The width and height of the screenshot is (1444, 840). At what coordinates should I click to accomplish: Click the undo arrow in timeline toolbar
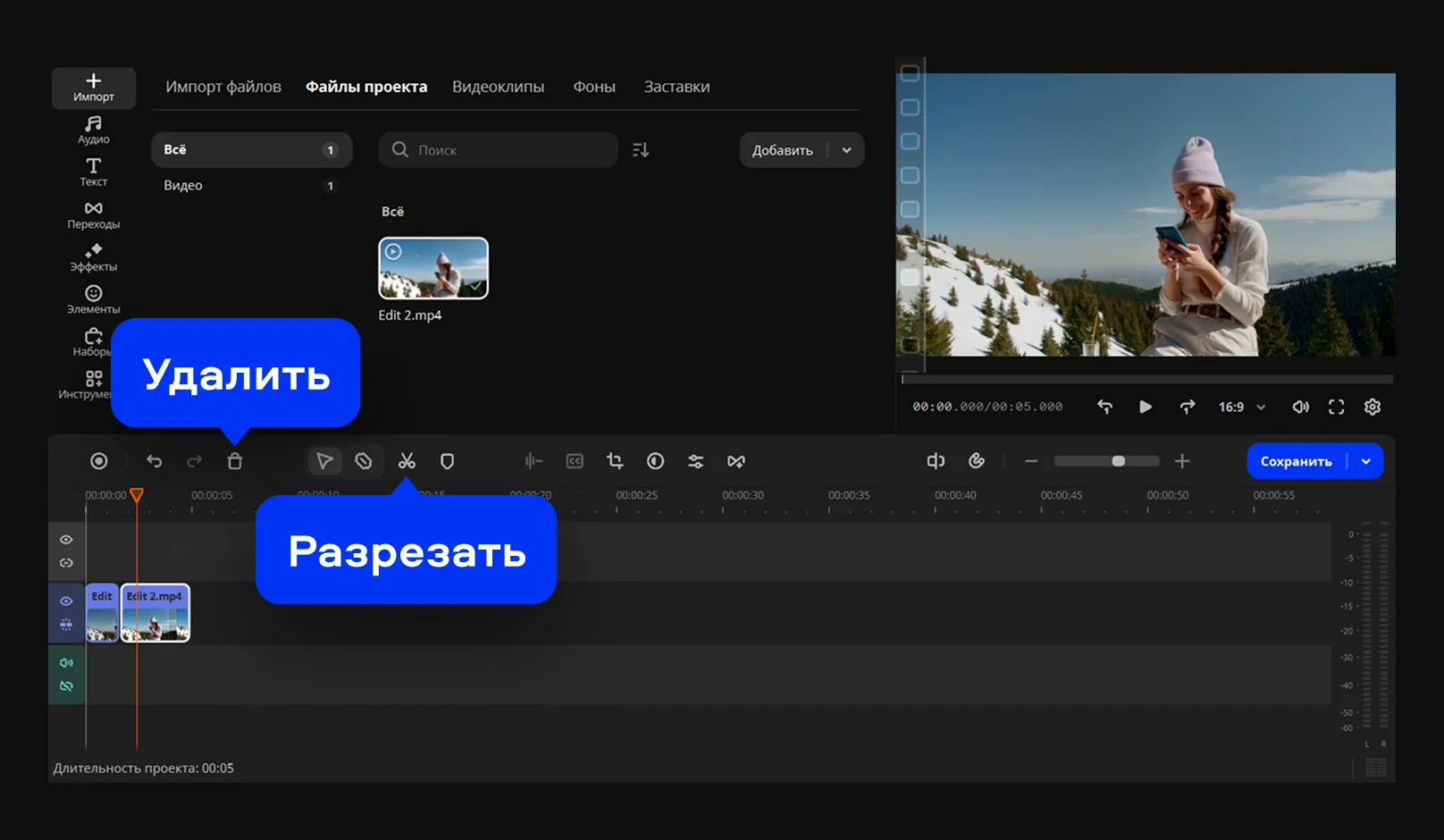coord(155,461)
